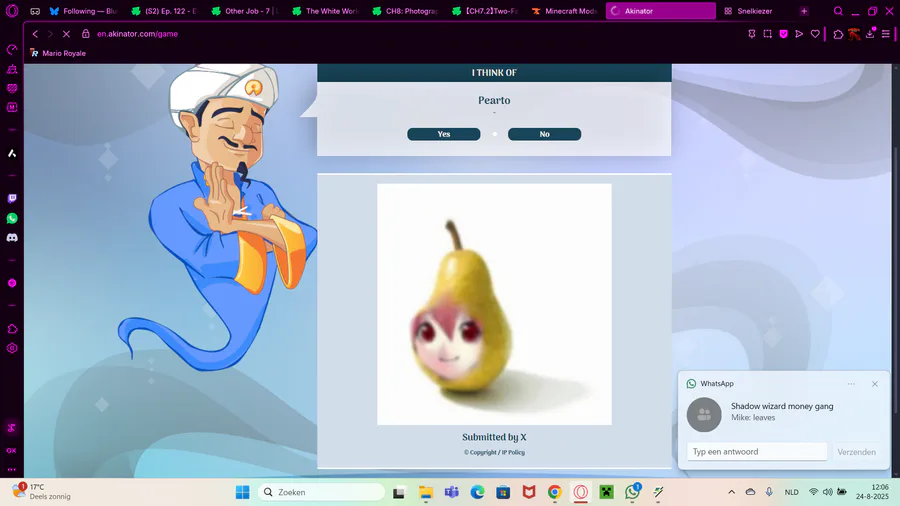Open the Mario Royale bookmark
This screenshot has width=900, height=506.
58,53
